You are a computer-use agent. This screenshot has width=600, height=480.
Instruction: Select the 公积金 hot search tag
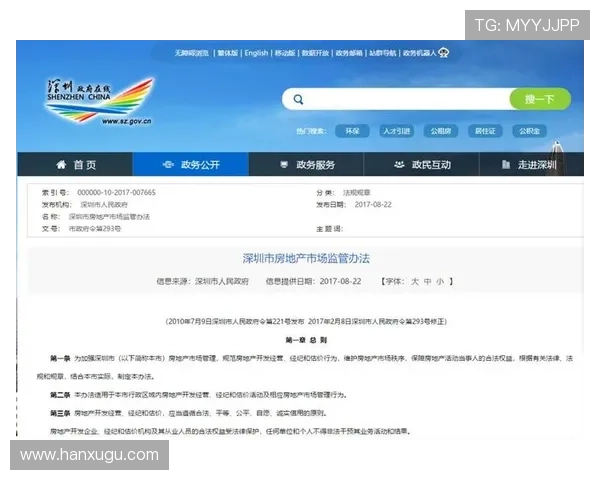[530, 131]
